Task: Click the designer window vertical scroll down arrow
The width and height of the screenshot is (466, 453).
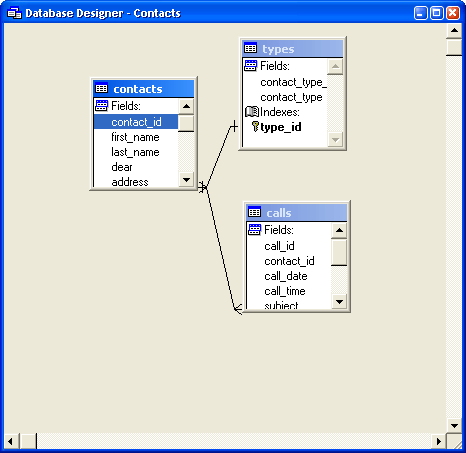Action: pos(454,425)
